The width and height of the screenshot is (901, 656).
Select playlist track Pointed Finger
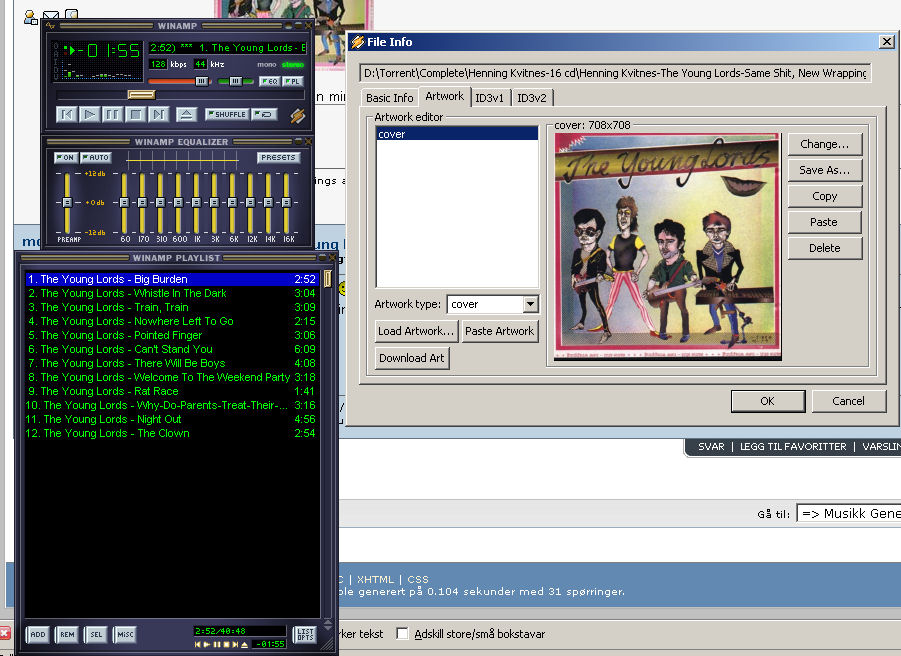click(172, 335)
